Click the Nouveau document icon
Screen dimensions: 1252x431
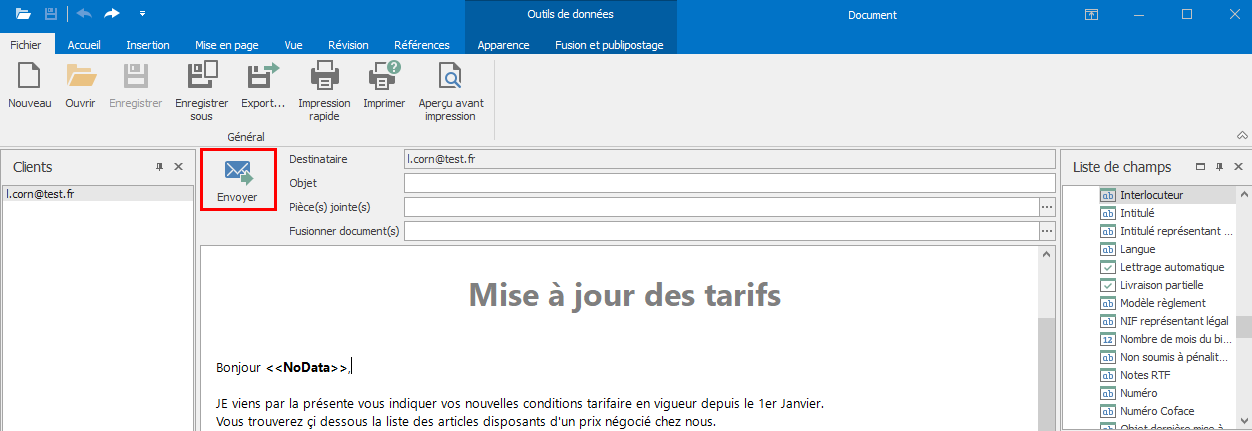(29, 78)
